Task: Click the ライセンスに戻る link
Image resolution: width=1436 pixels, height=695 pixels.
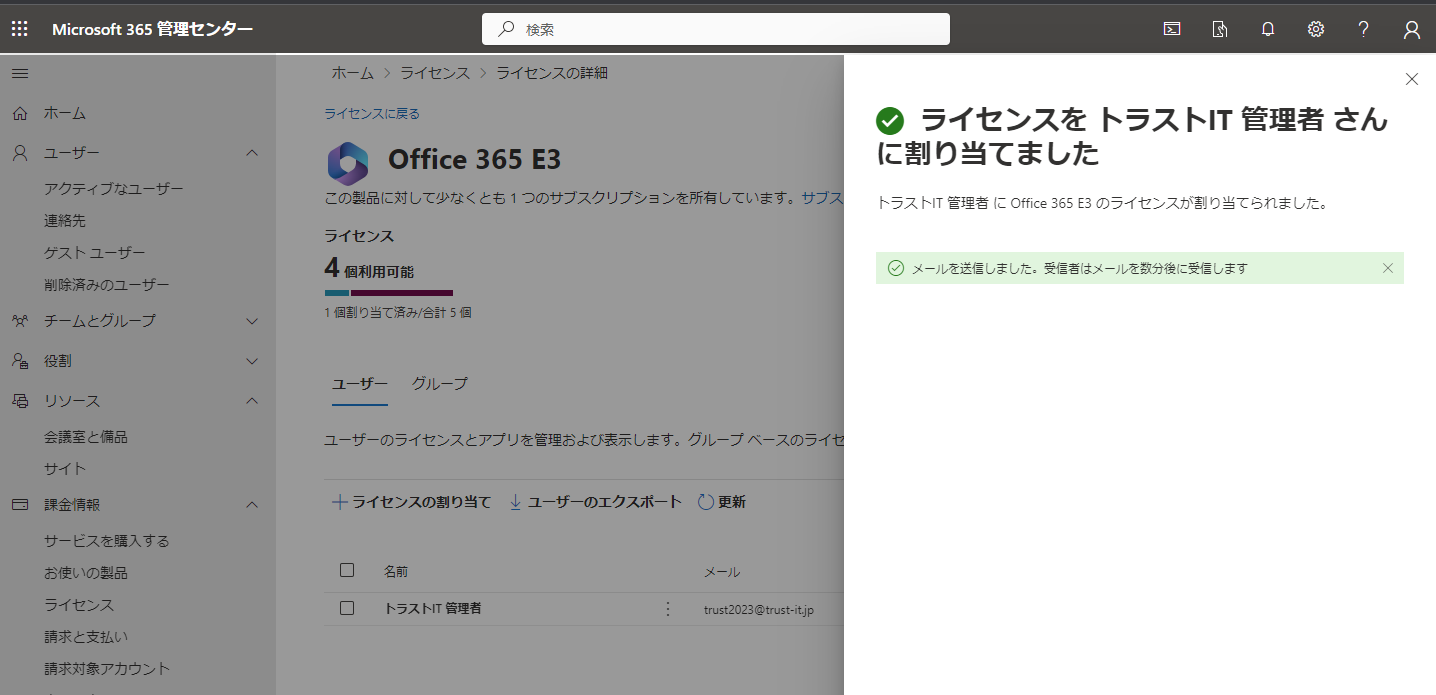Action: pos(372,113)
